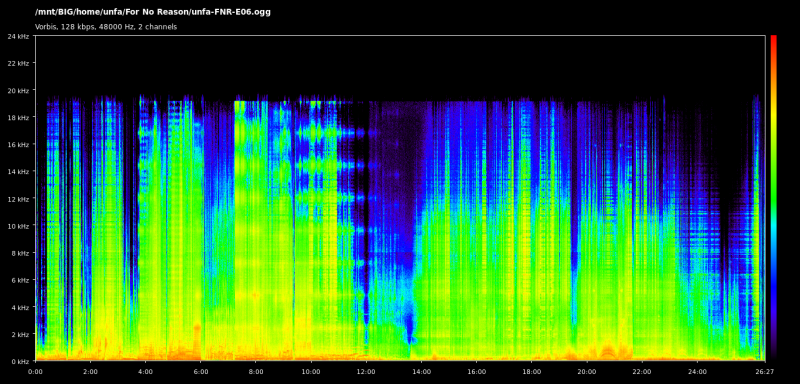Click the 14:00 time axis label
Screen dimensions: 800x384
pyautogui.click(x=421, y=372)
